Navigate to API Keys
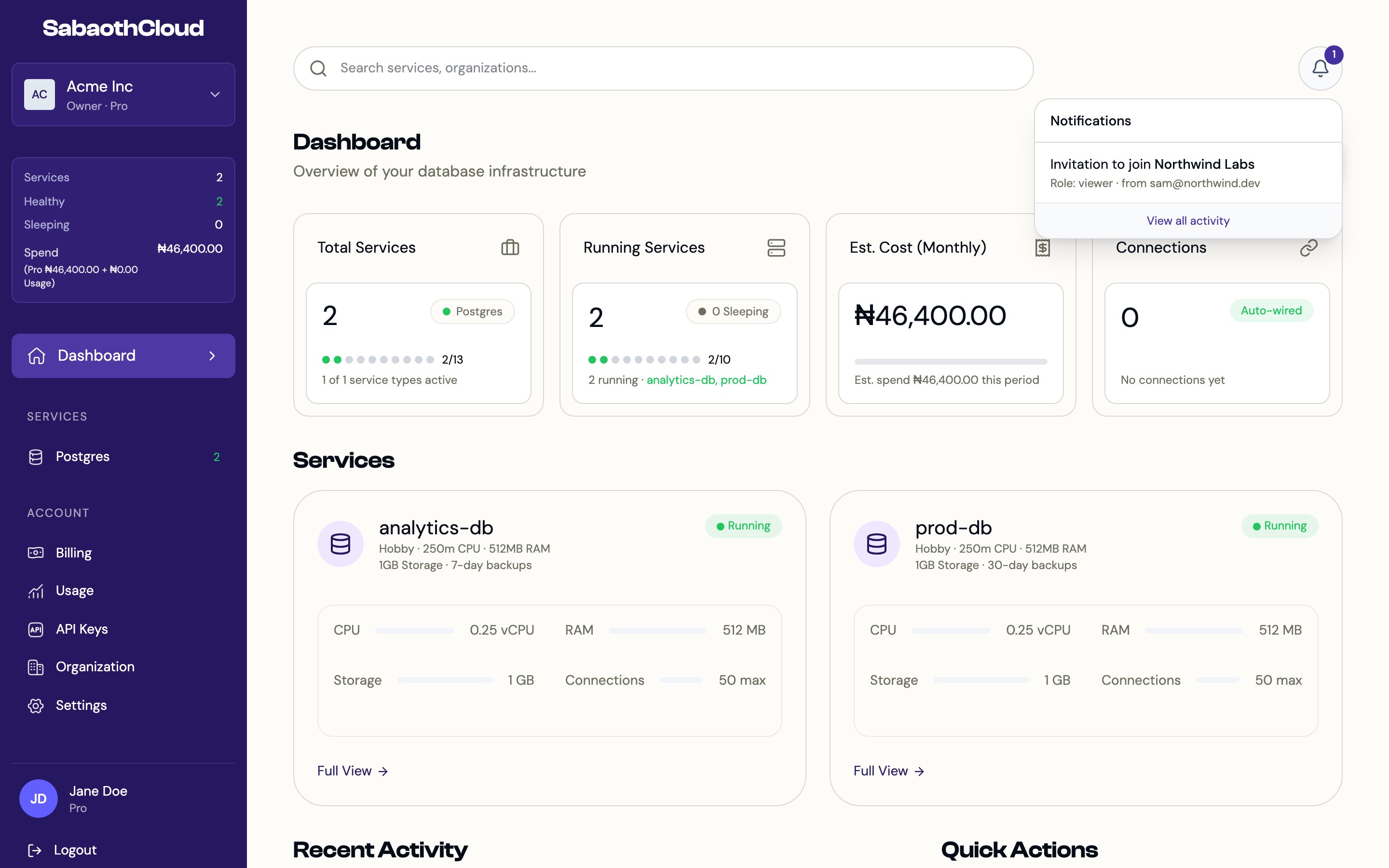Image resolution: width=1389 pixels, height=868 pixels. coord(123,629)
